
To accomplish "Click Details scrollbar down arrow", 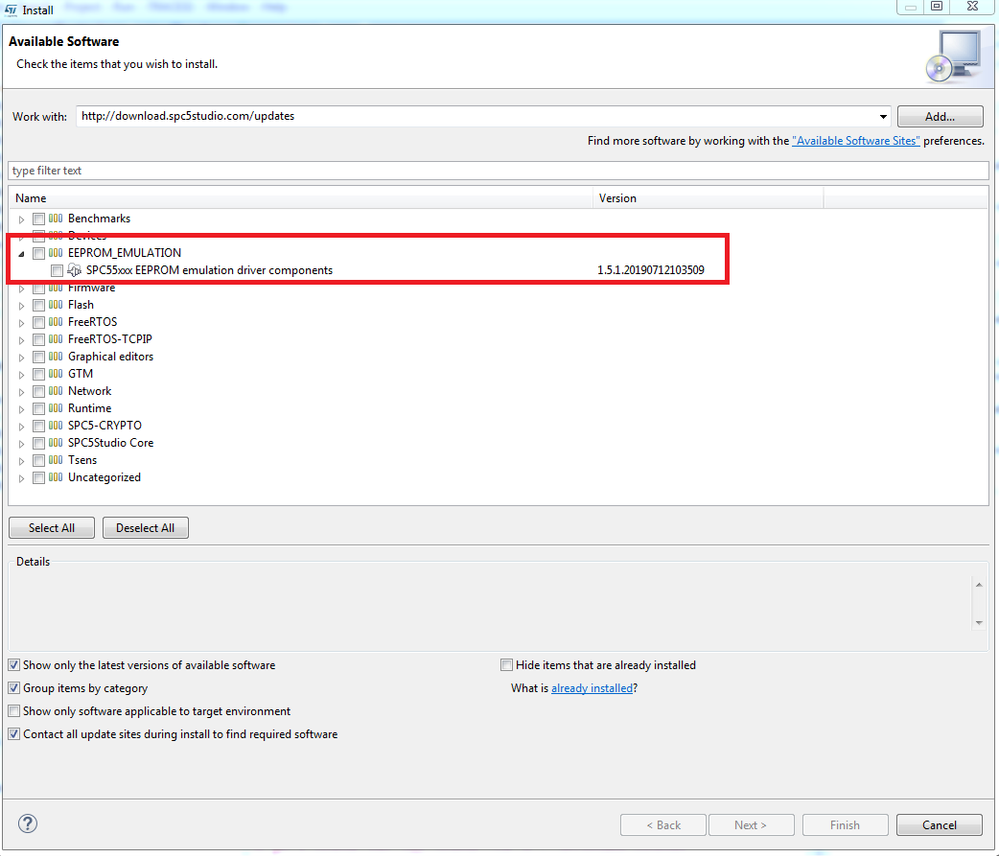I will 979,623.
